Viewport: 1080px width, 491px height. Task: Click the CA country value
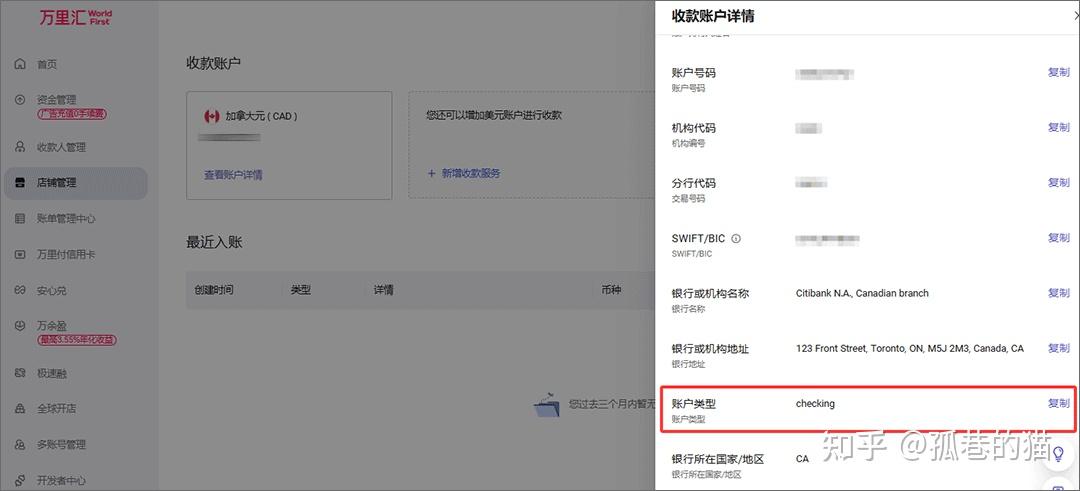[802, 459]
